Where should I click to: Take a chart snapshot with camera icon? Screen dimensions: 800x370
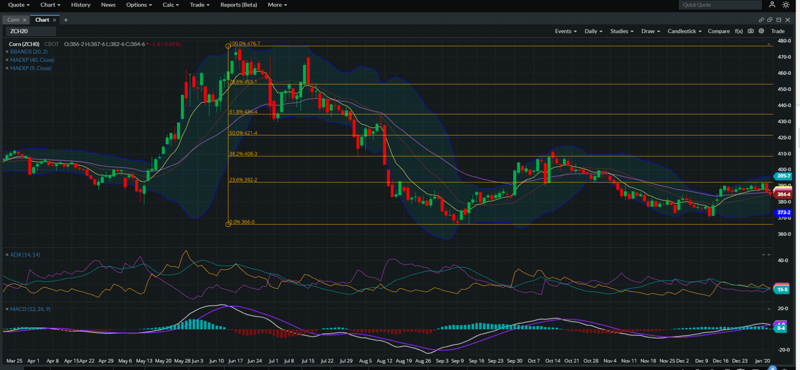click(x=751, y=31)
